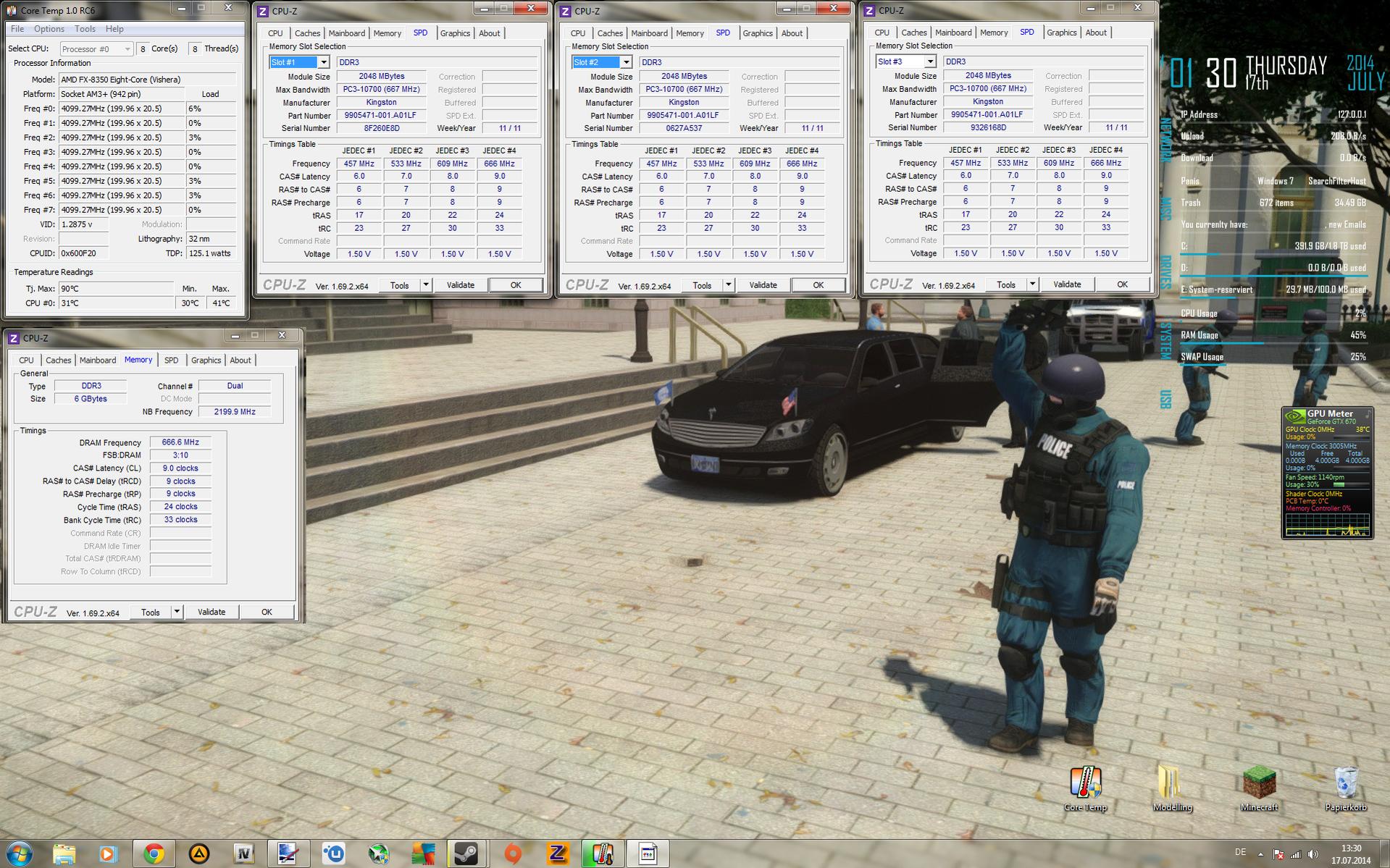Expand Tools arrow in the Slot #2 CPU-Z window
Image resolution: width=1390 pixels, height=868 pixels.
point(729,285)
